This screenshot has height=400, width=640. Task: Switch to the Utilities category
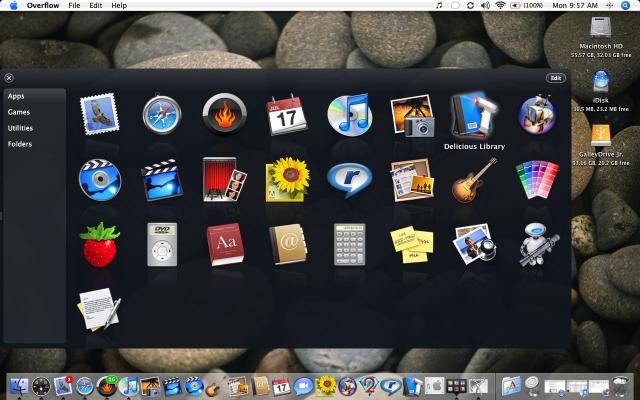click(21, 128)
